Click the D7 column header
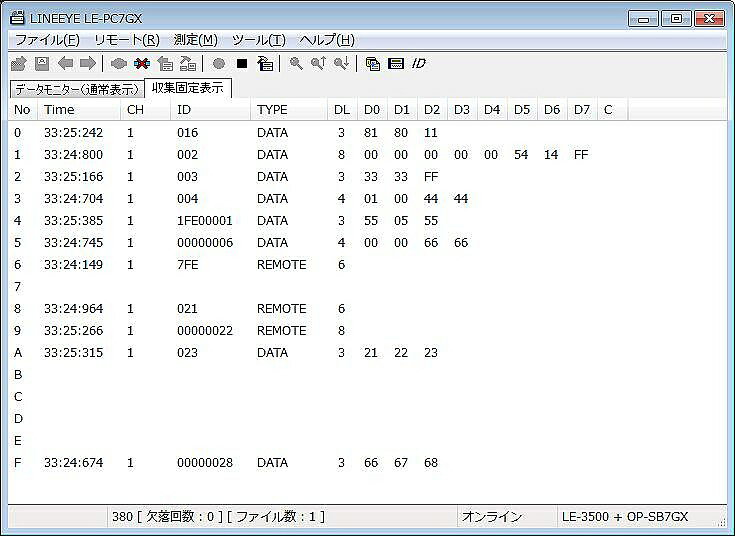735x536 pixels. click(x=582, y=110)
